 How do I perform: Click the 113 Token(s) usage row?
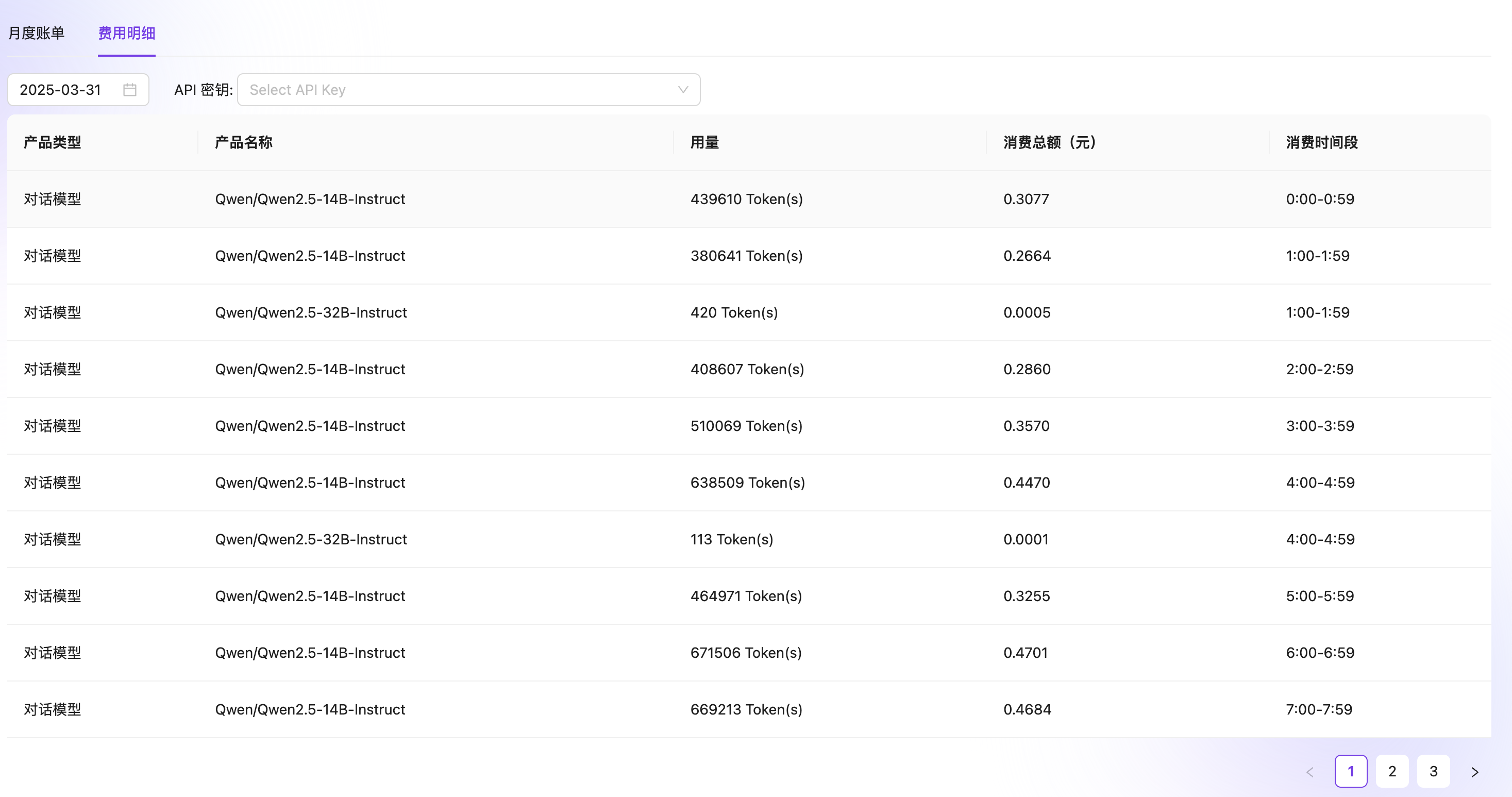point(731,539)
